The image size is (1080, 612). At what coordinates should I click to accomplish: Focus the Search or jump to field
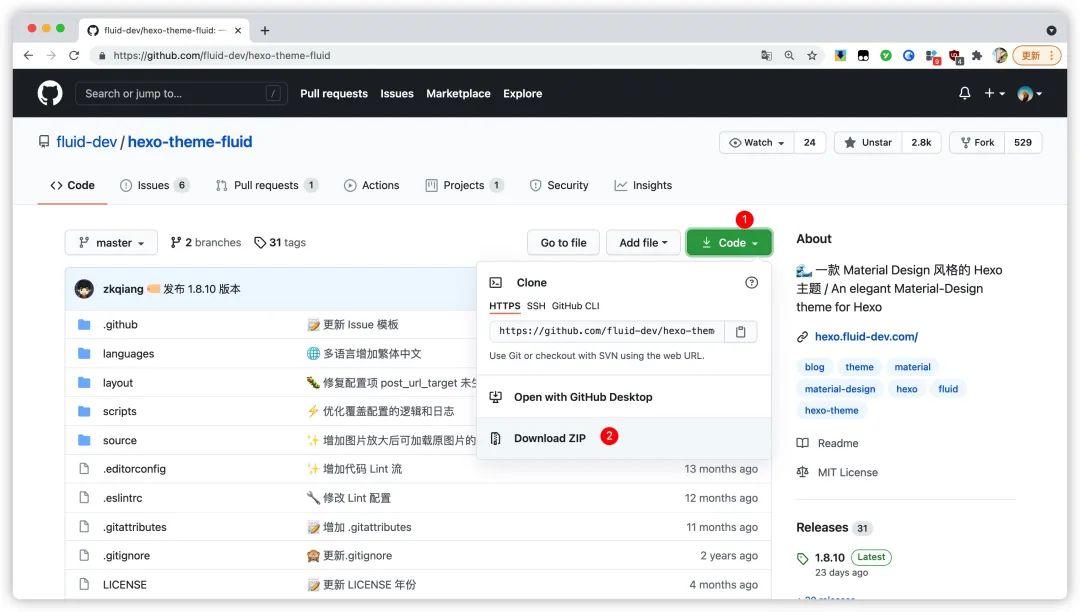click(182, 94)
